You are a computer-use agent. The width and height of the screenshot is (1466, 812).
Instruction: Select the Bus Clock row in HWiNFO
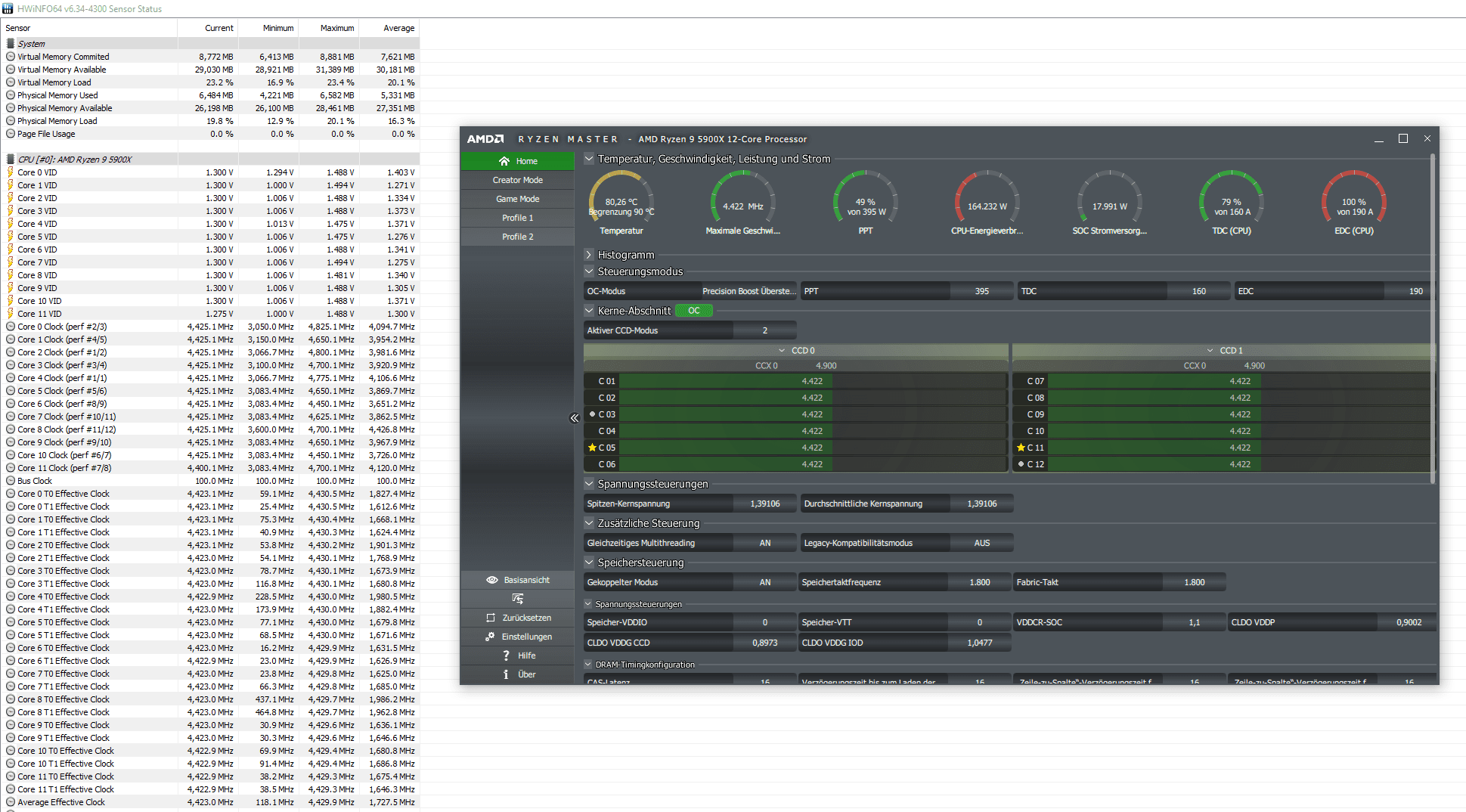click(210, 481)
